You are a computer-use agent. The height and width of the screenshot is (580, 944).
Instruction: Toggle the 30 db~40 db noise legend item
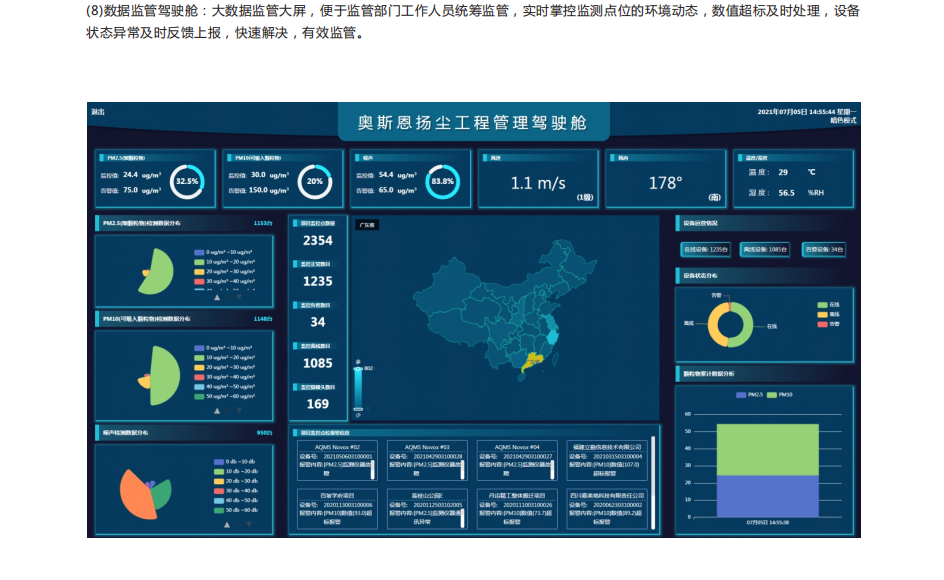[x=236, y=491]
